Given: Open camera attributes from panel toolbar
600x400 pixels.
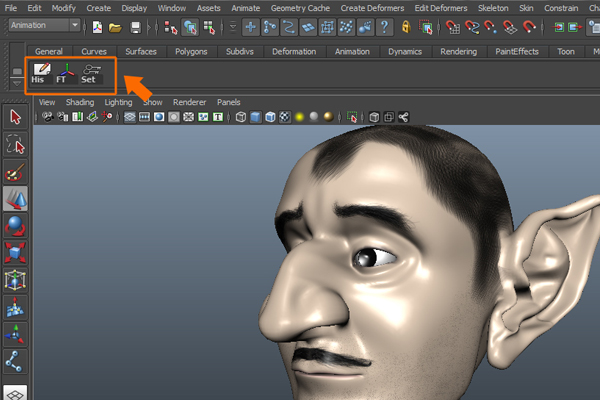Looking at the screenshot, I should pos(62,117).
